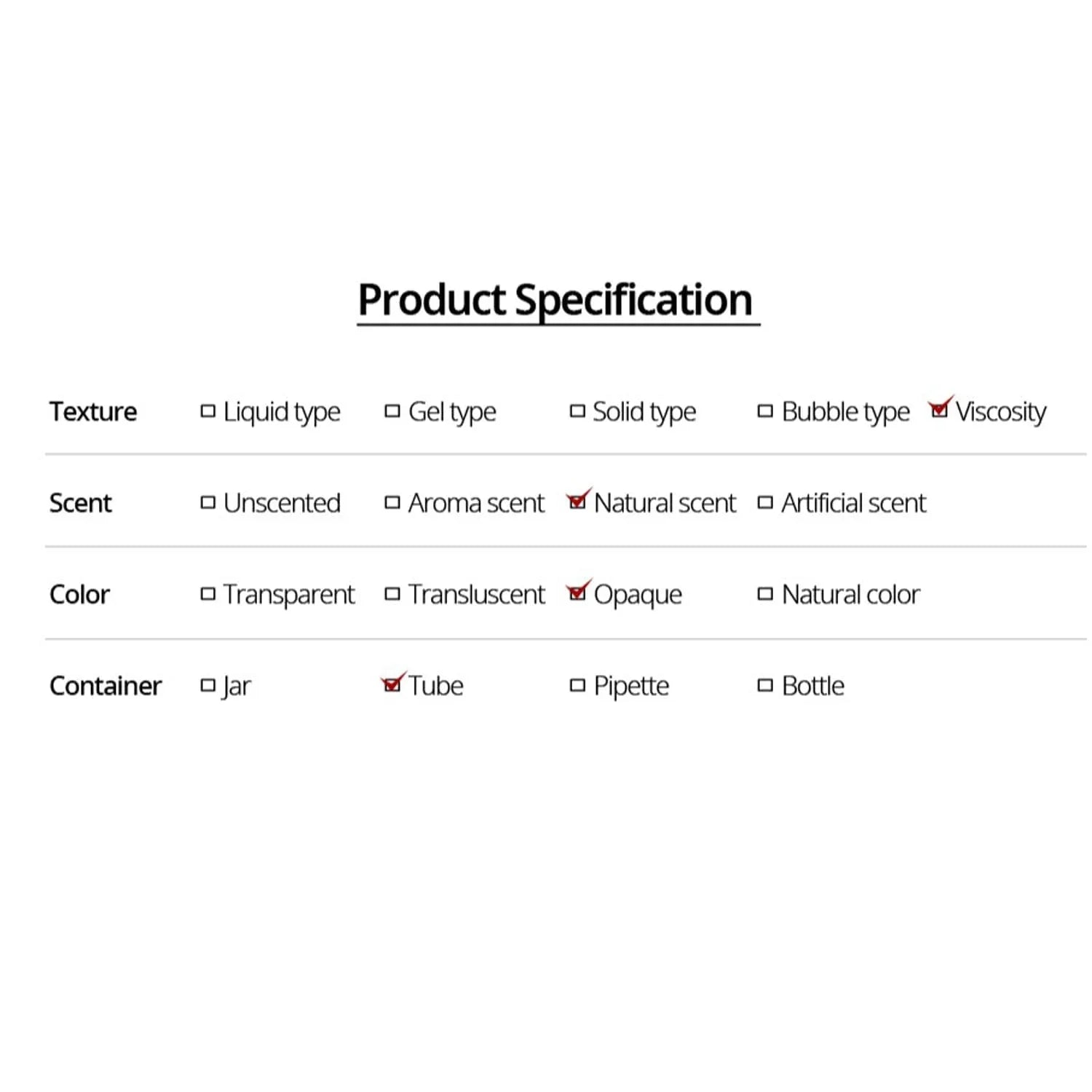Check the Liquid type checkbox
The image size is (1092, 1092).
pyautogui.click(x=208, y=411)
